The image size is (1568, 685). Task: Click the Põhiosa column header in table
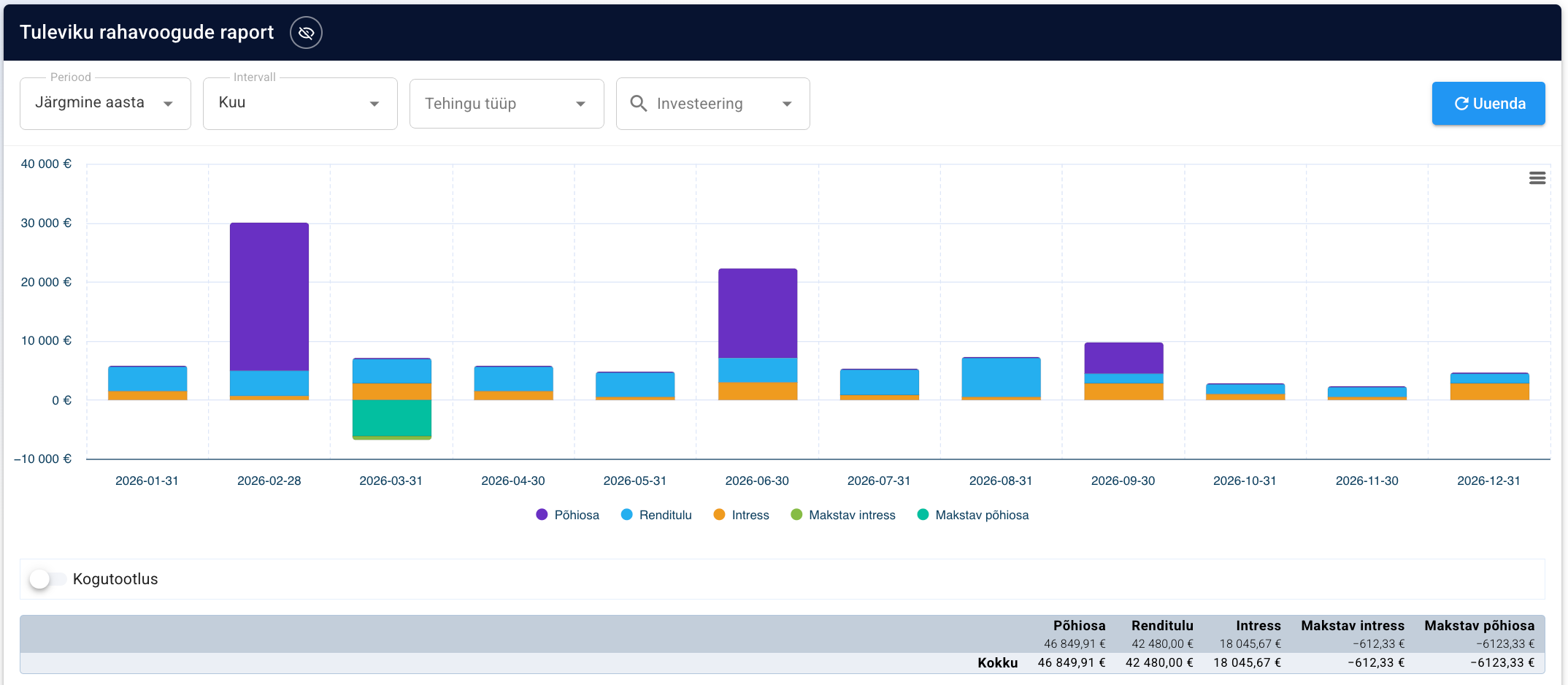(1079, 626)
